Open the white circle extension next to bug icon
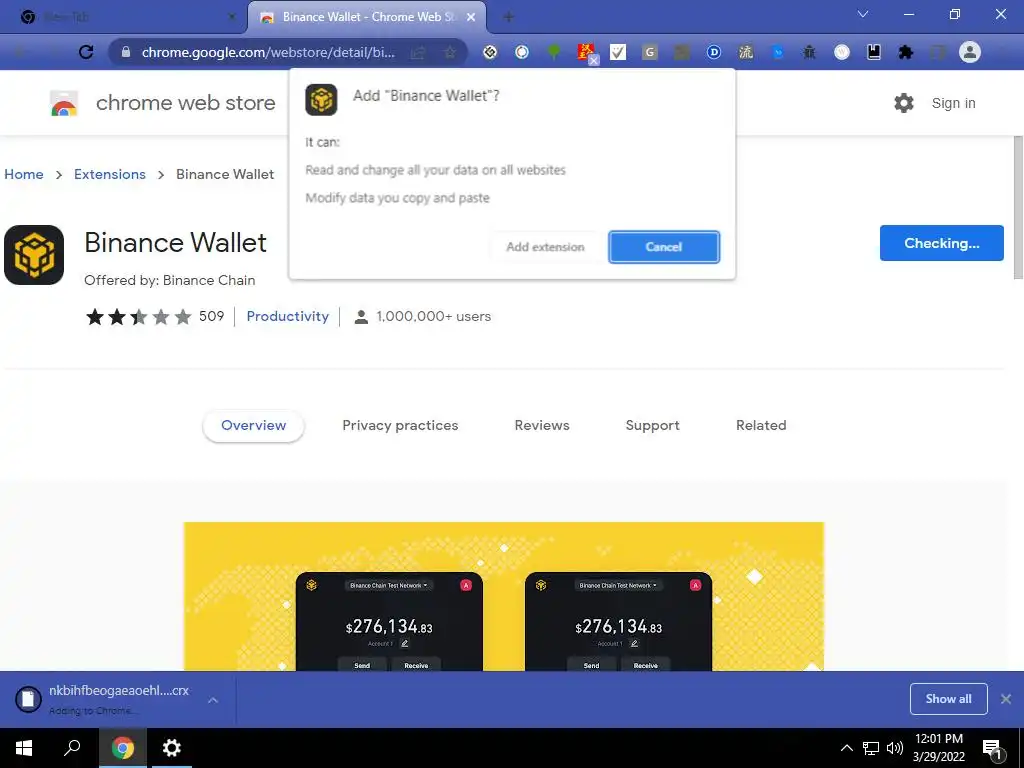1024x768 pixels. coord(842,52)
